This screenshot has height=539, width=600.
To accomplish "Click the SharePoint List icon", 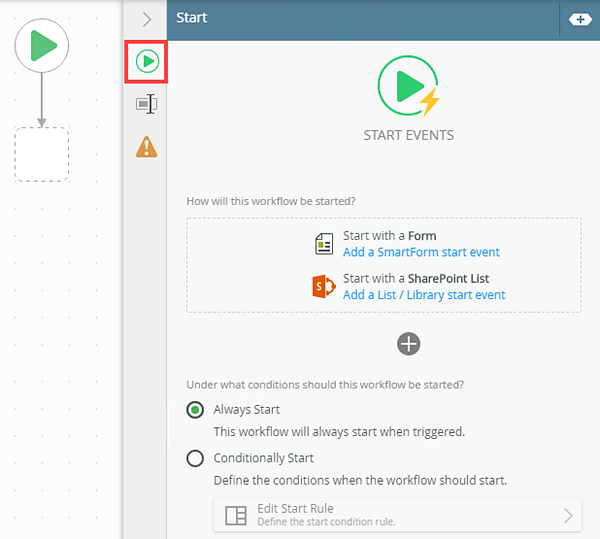I will [324, 286].
